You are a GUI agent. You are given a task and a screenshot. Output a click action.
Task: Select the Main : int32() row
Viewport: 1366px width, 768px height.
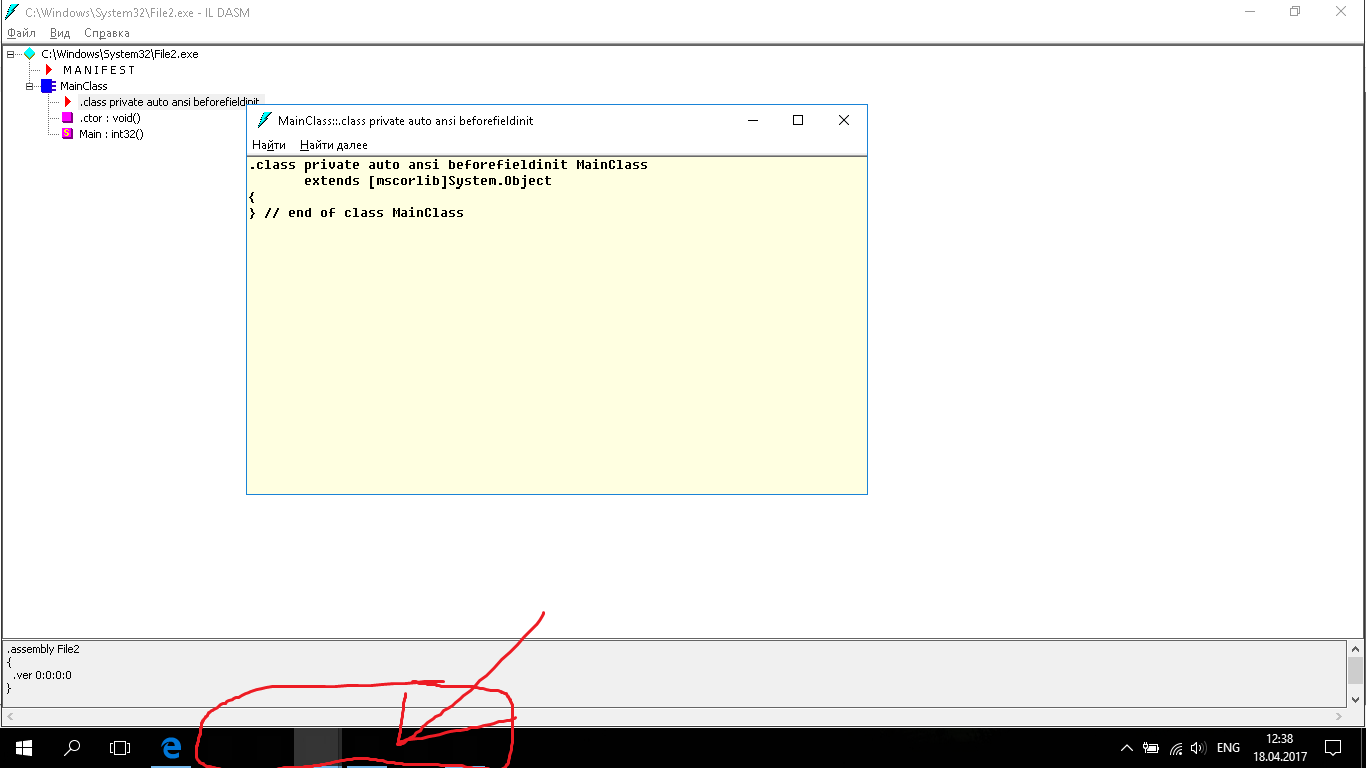pos(111,134)
